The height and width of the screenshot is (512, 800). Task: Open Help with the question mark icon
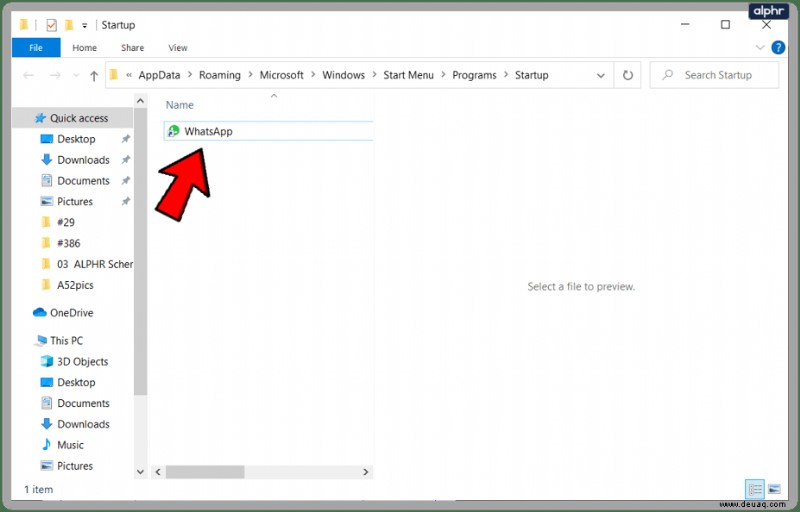click(x=778, y=48)
